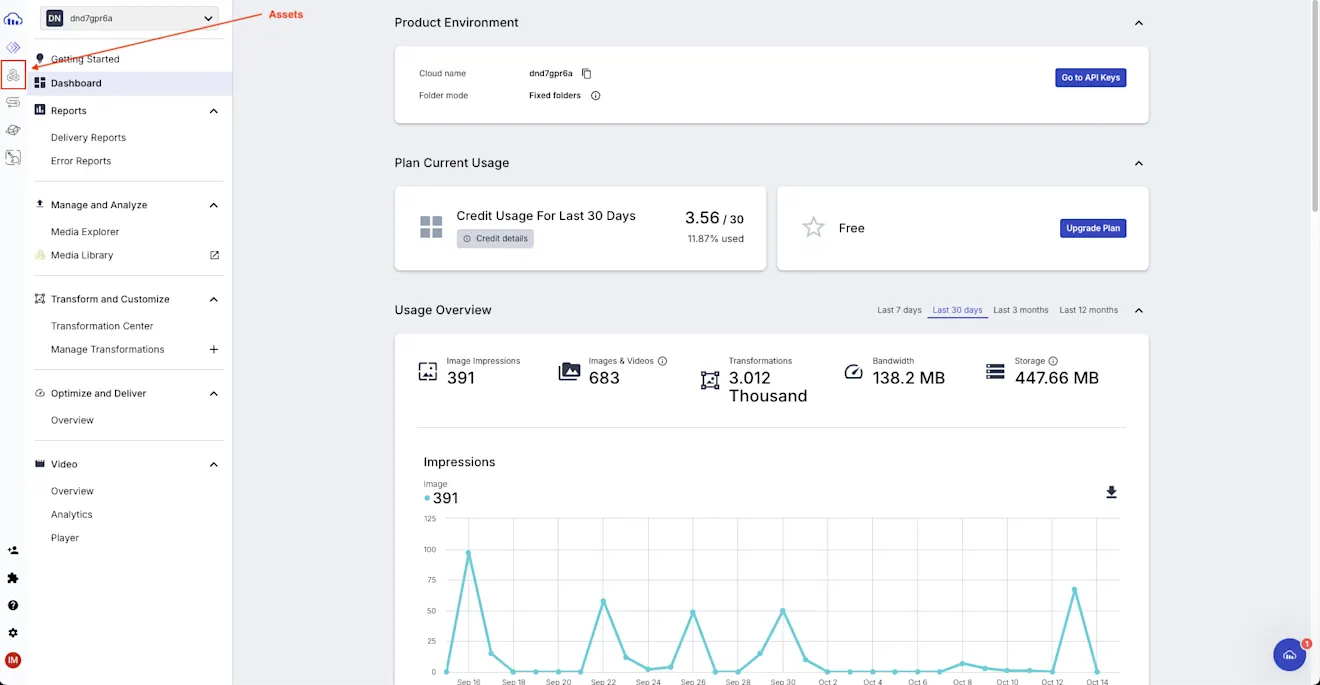1320x685 pixels.
Task: Click the Storage stack icon
Action: pyautogui.click(x=995, y=372)
